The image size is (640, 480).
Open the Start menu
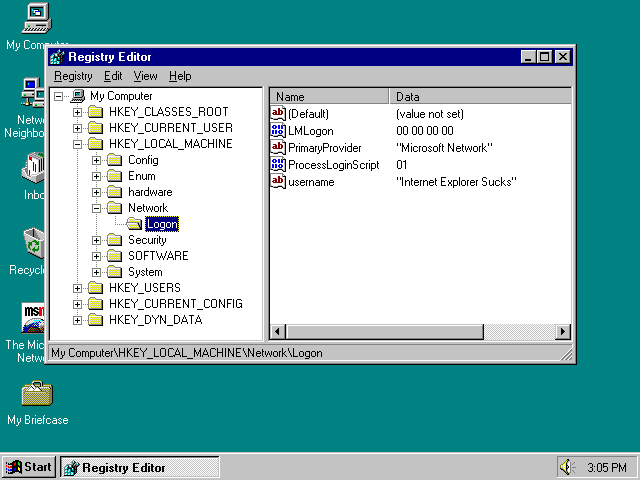click(x=29, y=467)
